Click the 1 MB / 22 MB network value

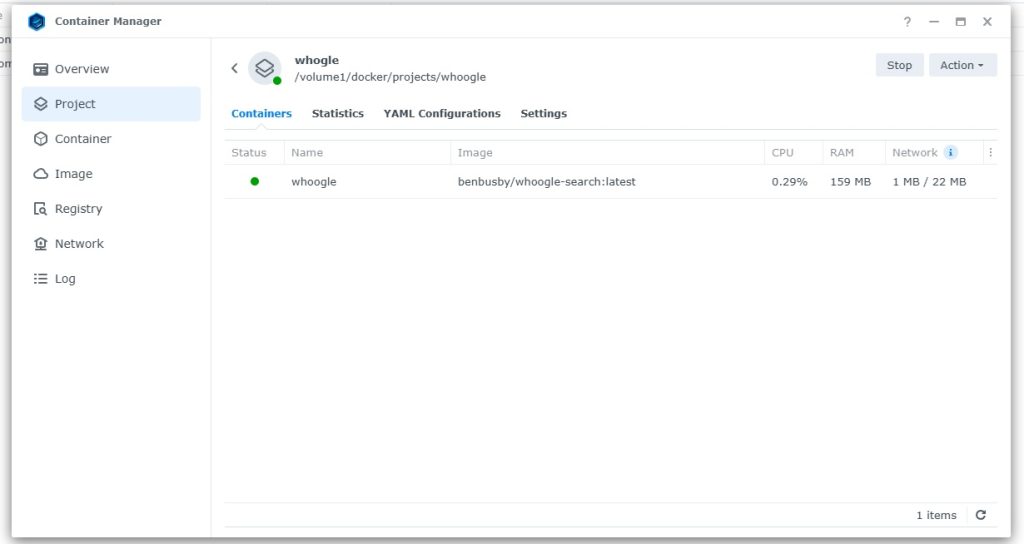tap(929, 182)
